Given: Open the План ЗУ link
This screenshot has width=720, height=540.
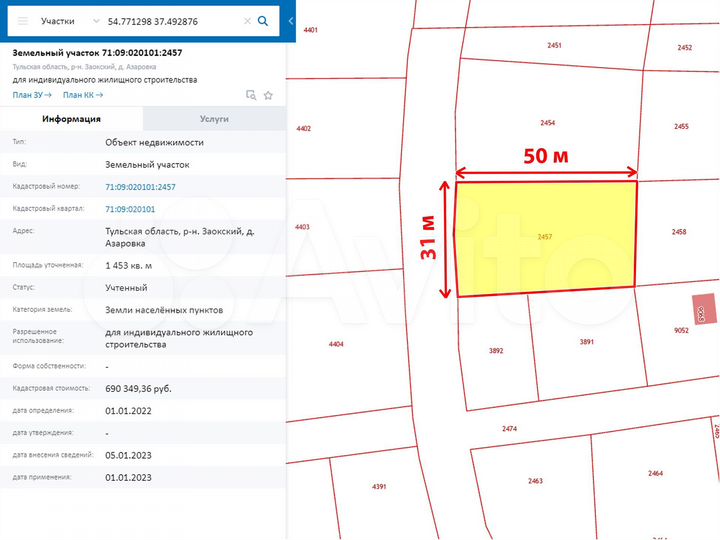Looking at the screenshot, I should pos(31,95).
